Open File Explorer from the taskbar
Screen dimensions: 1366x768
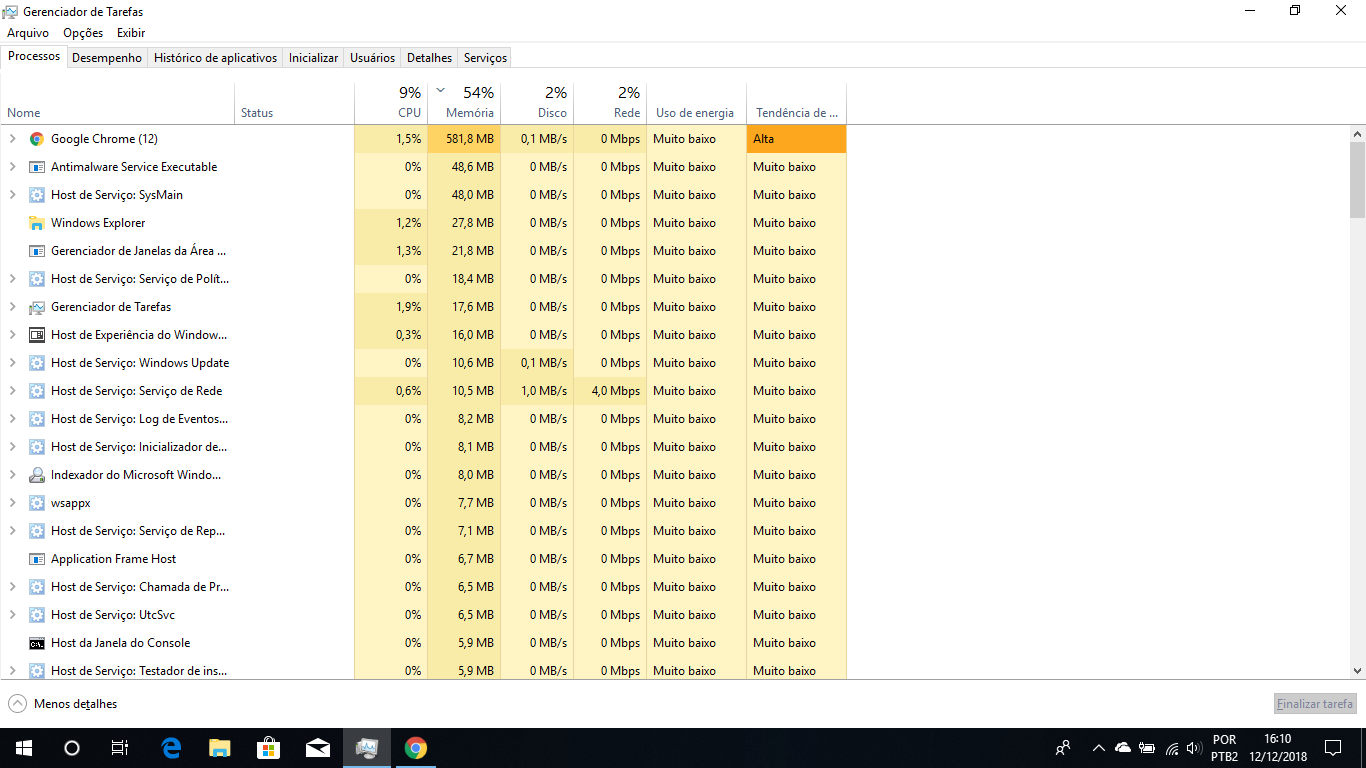coord(220,748)
